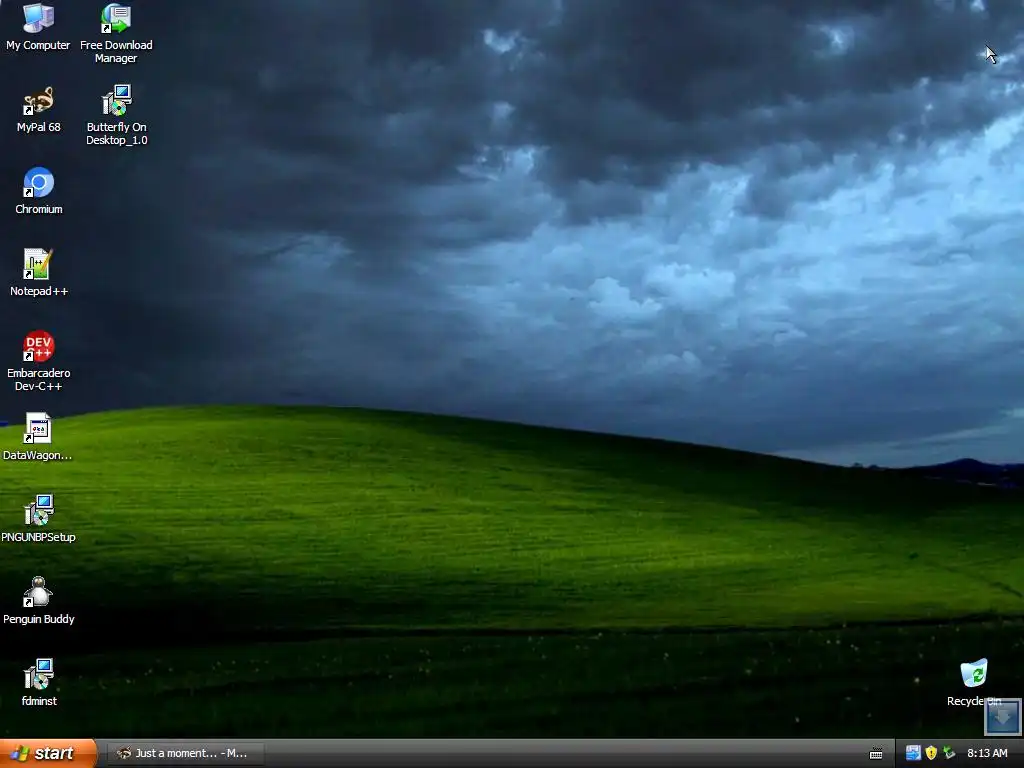
Task: Open My Computer desktop icon
Action: tap(38, 27)
